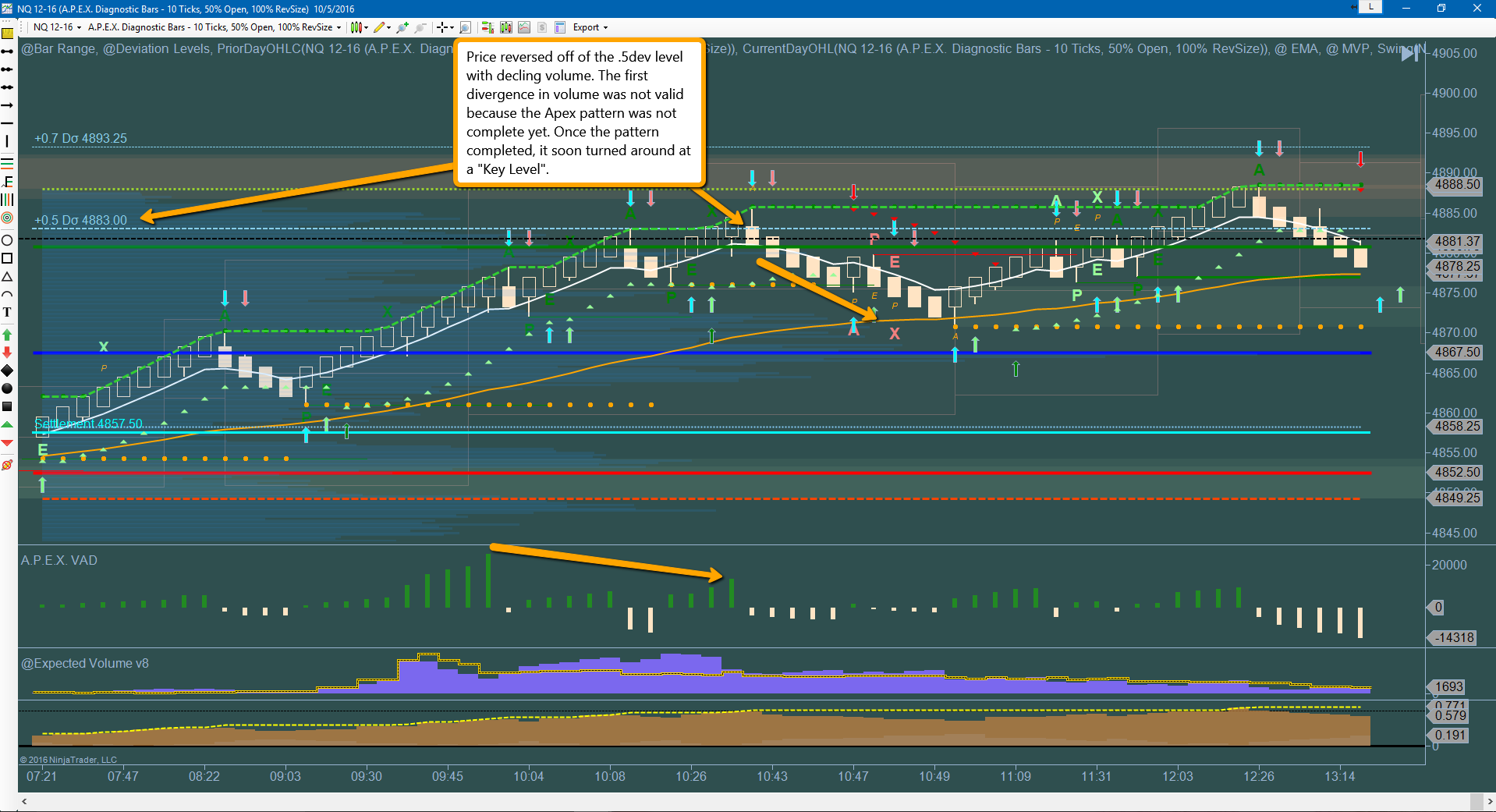Open the Export menu
Viewport: 1496px width, 812px height.
(x=587, y=27)
